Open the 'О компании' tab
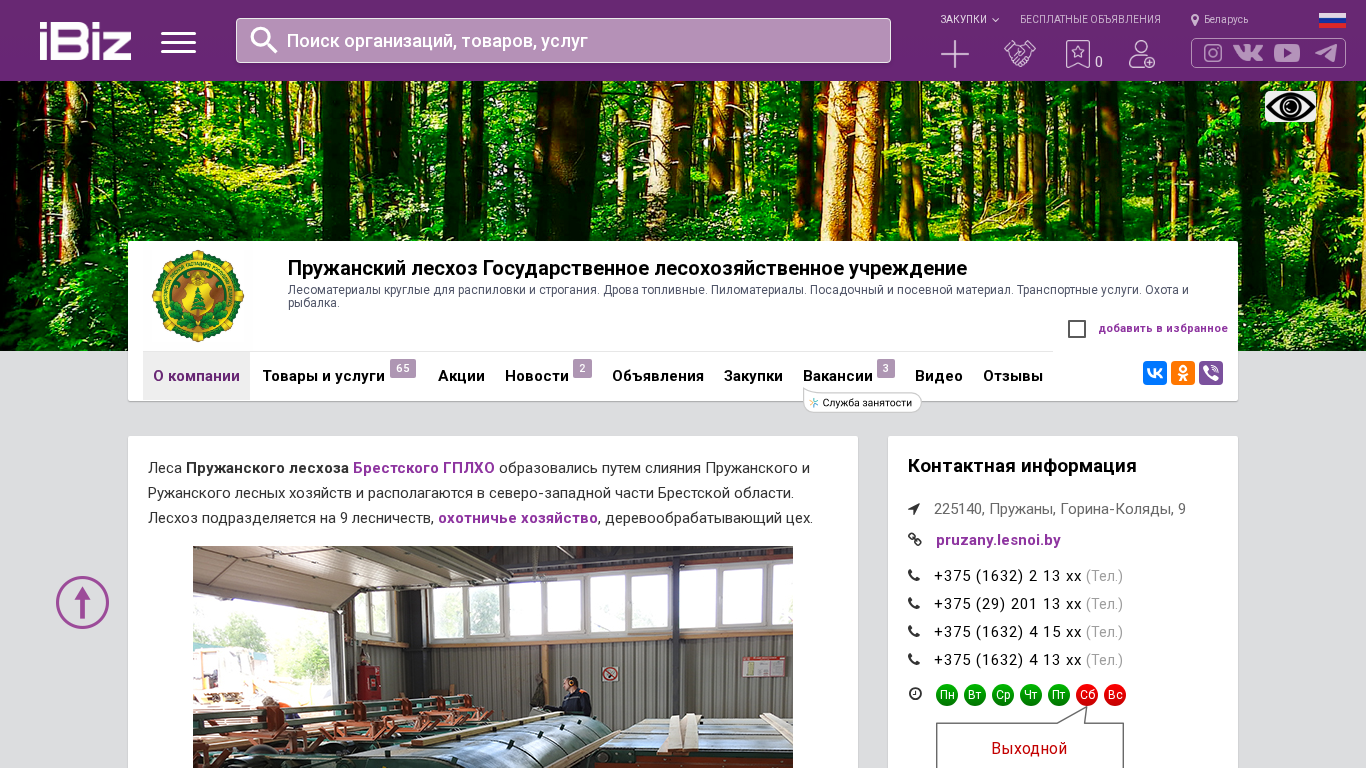Image resolution: width=1366 pixels, height=768 pixels. [196, 376]
